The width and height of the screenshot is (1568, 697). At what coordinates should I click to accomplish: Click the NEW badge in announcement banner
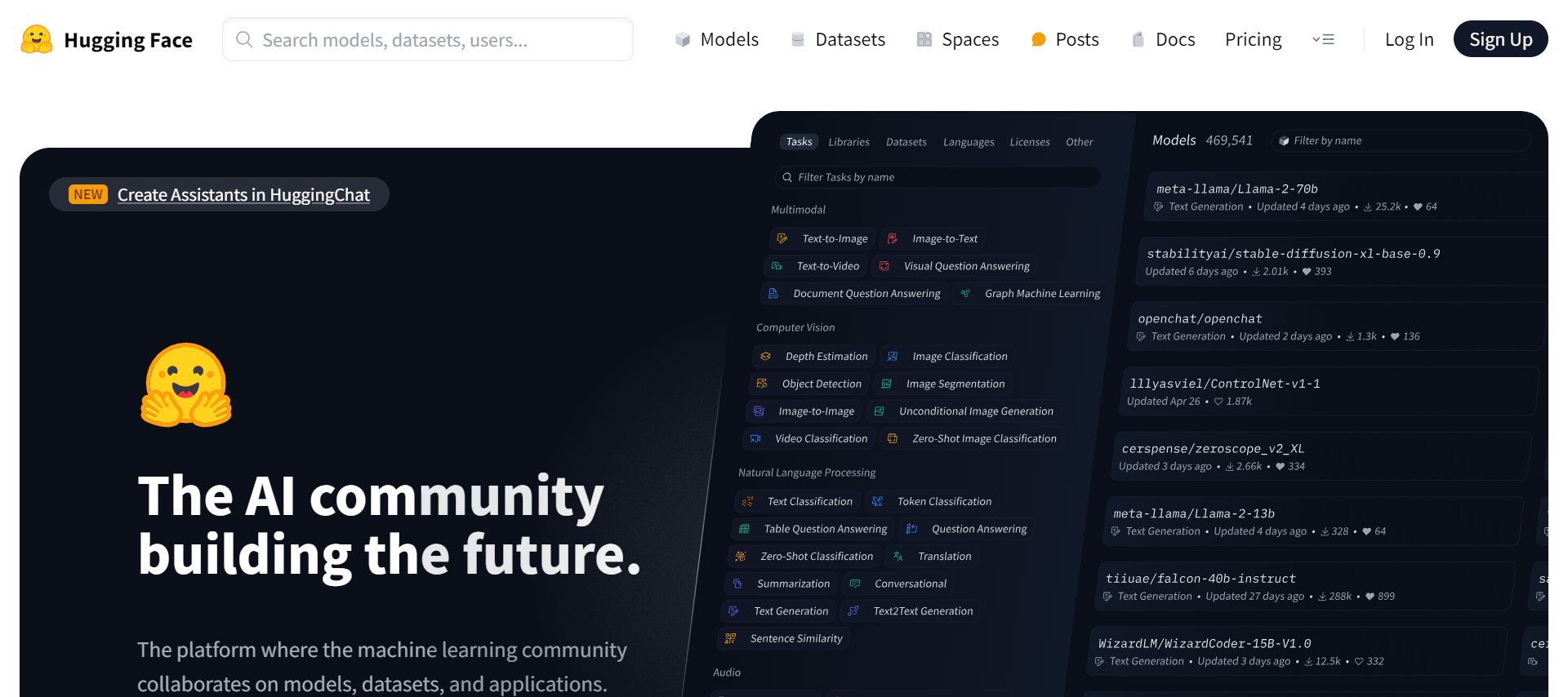(88, 194)
